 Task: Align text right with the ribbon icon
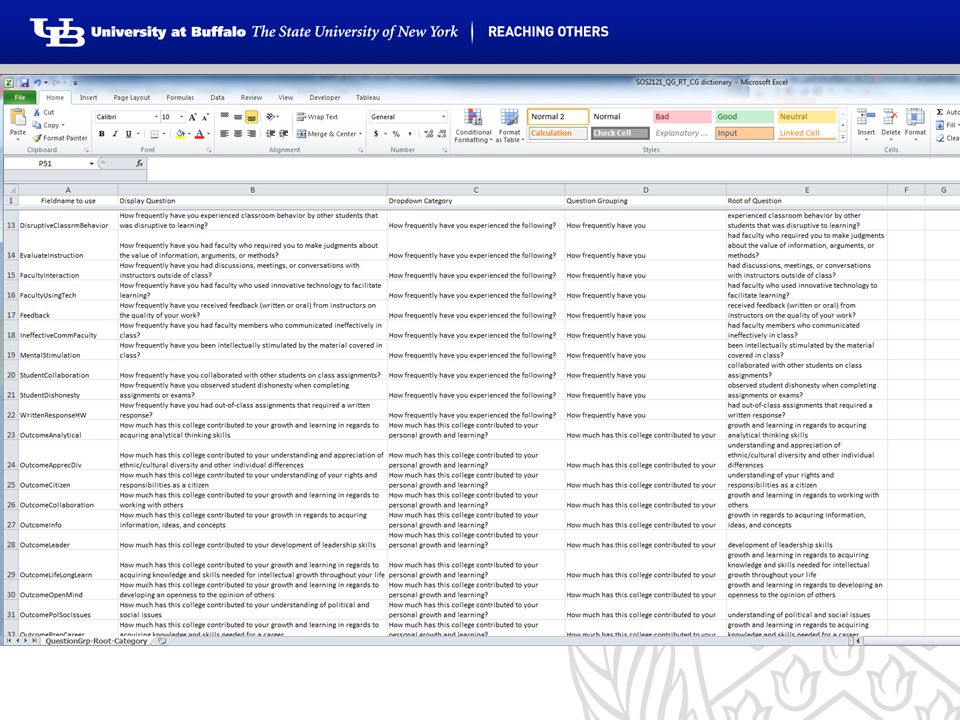251,133
